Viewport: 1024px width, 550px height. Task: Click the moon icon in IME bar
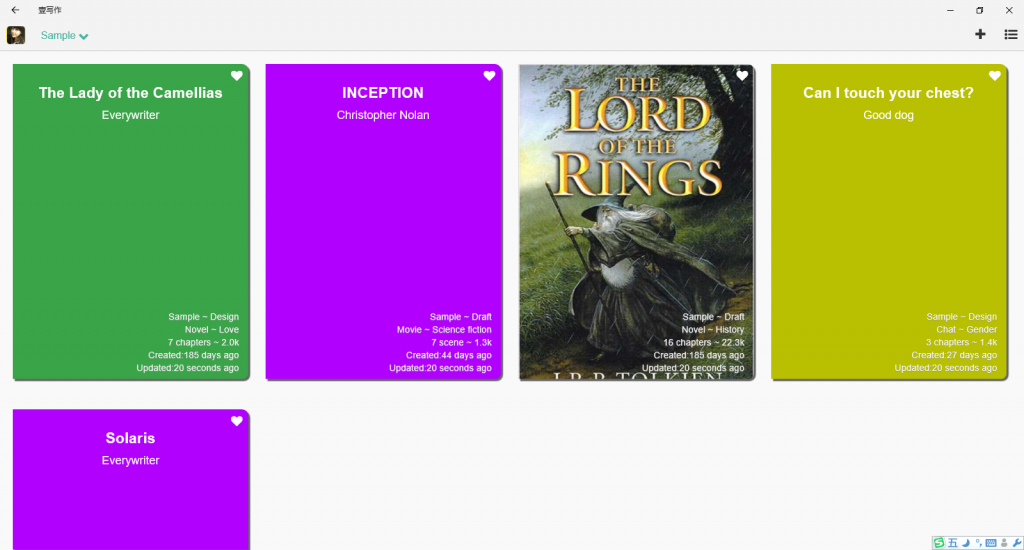(x=966, y=543)
